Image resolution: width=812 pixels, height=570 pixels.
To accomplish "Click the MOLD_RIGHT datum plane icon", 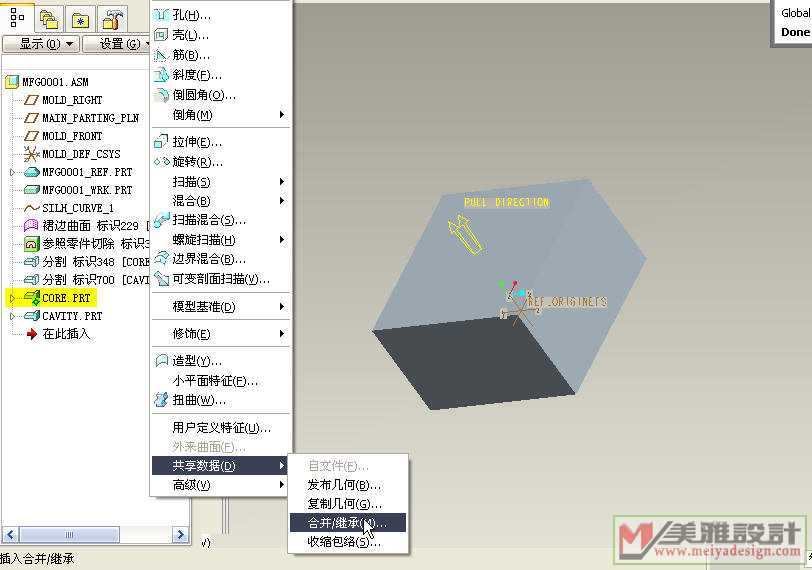I will 32,99.
